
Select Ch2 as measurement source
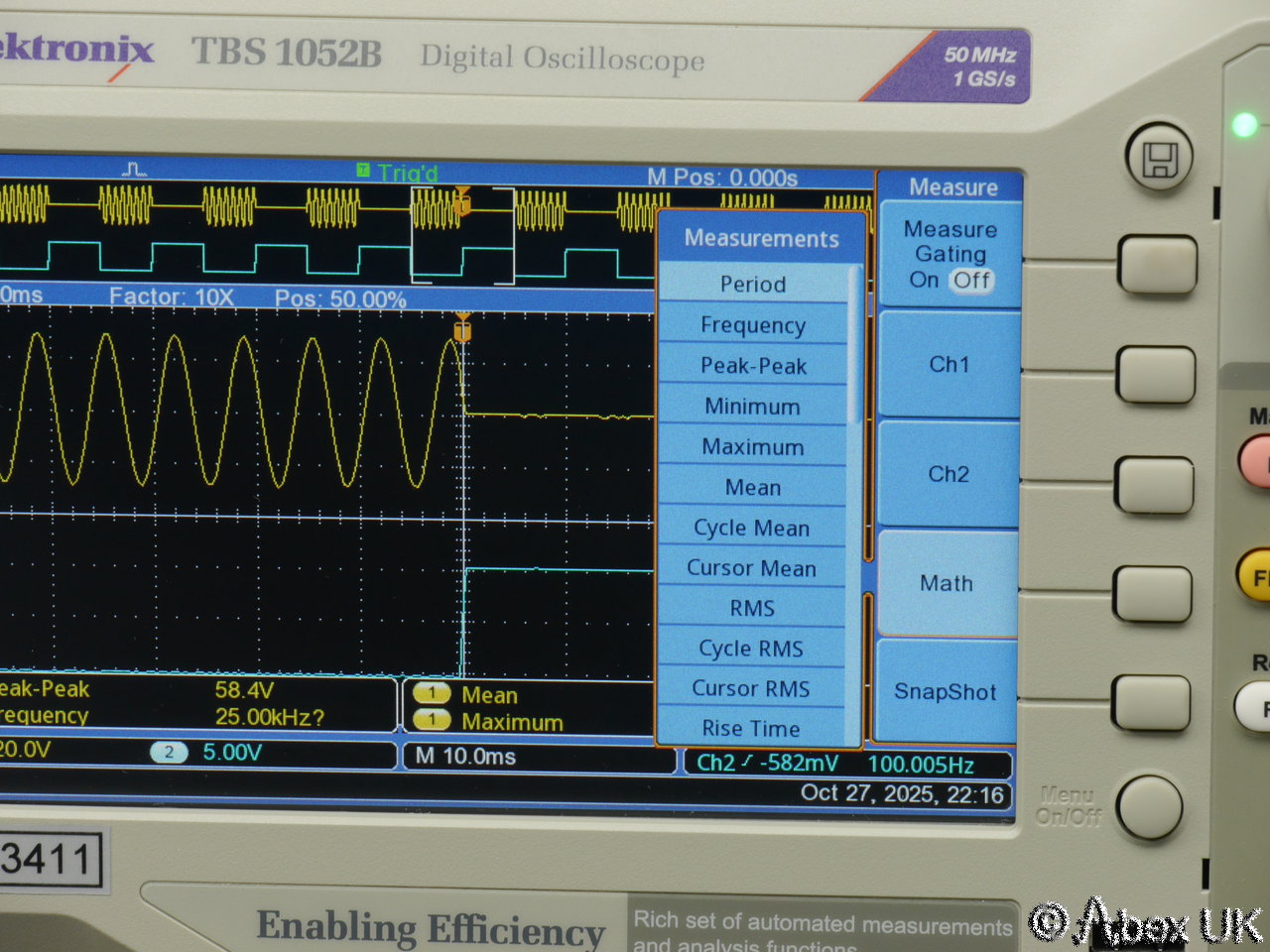click(948, 474)
